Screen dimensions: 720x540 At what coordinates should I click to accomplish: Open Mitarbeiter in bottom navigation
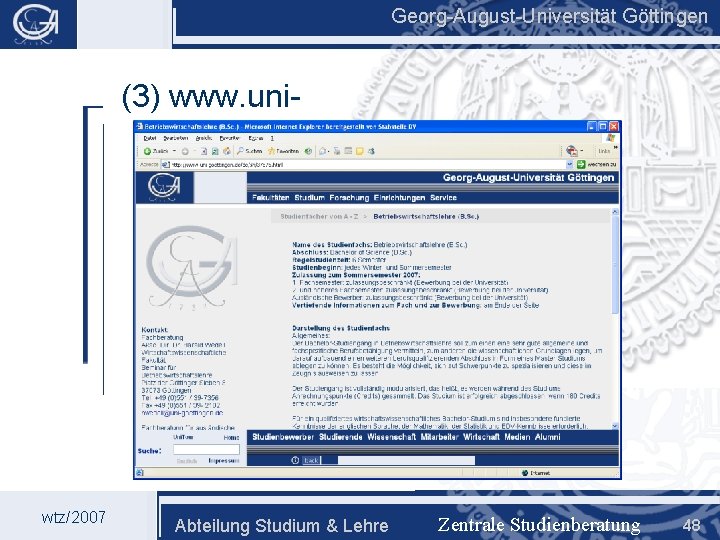coord(439,437)
